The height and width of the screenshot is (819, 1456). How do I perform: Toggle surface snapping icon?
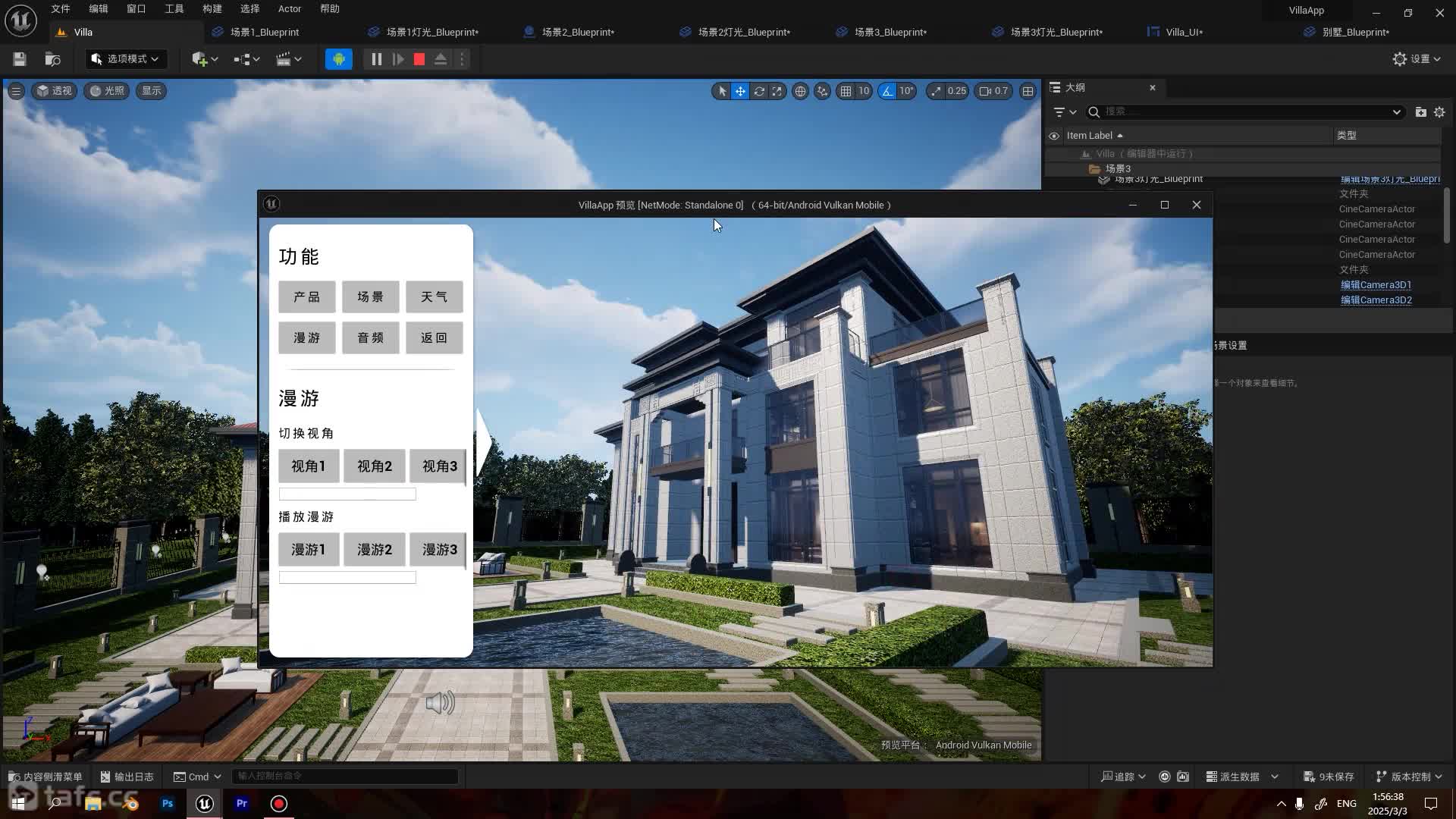822,91
